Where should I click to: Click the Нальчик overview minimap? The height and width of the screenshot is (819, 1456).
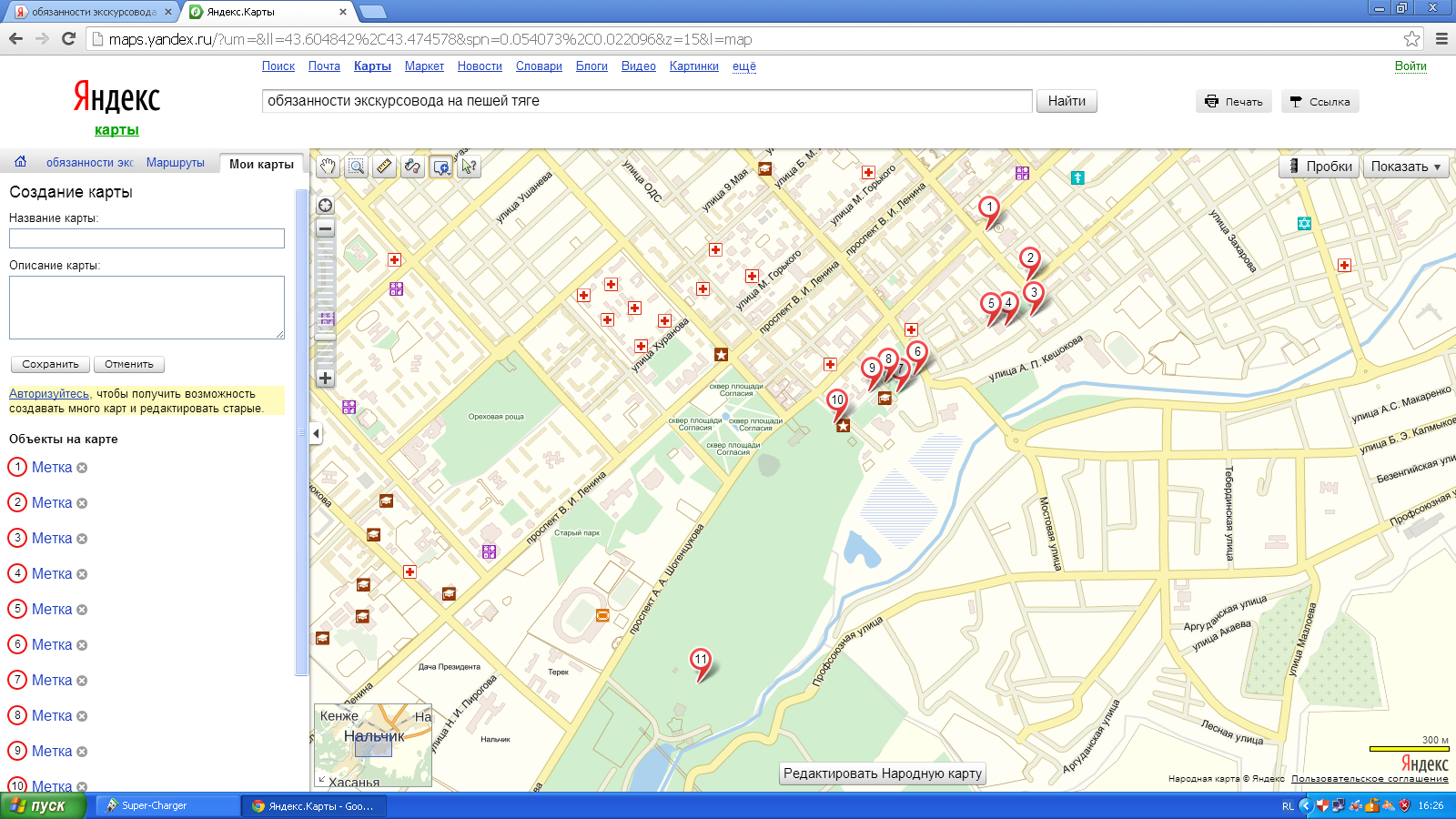(x=373, y=744)
